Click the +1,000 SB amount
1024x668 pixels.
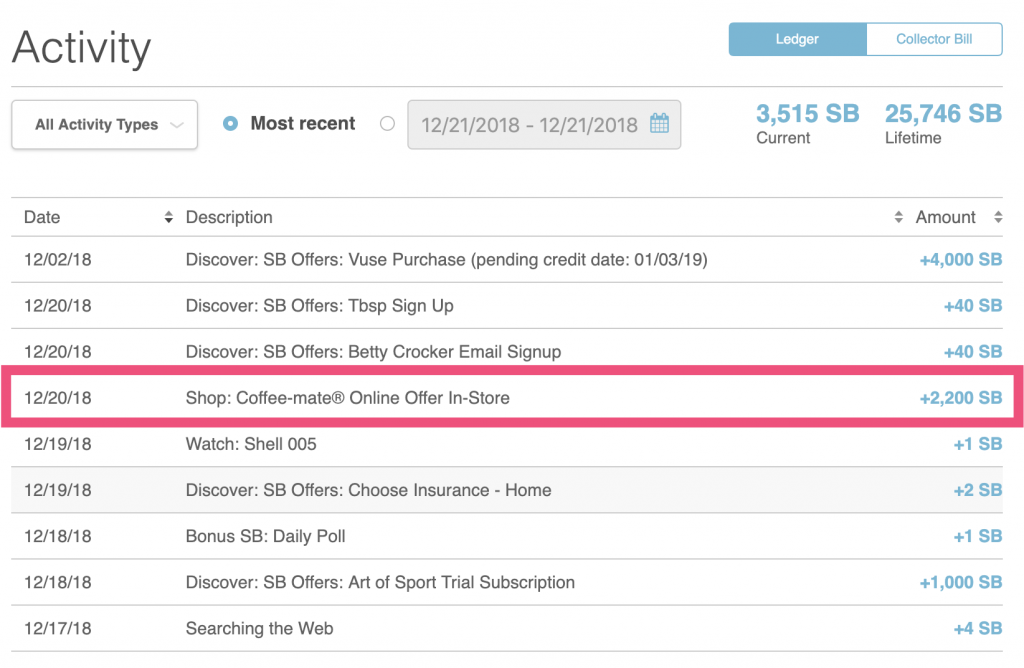(x=960, y=582)
